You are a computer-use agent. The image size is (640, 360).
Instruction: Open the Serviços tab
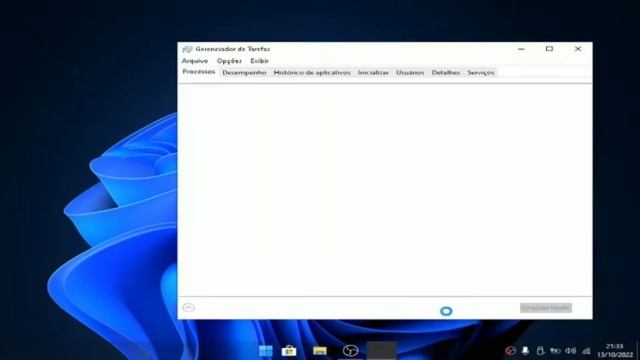[481, 73]
